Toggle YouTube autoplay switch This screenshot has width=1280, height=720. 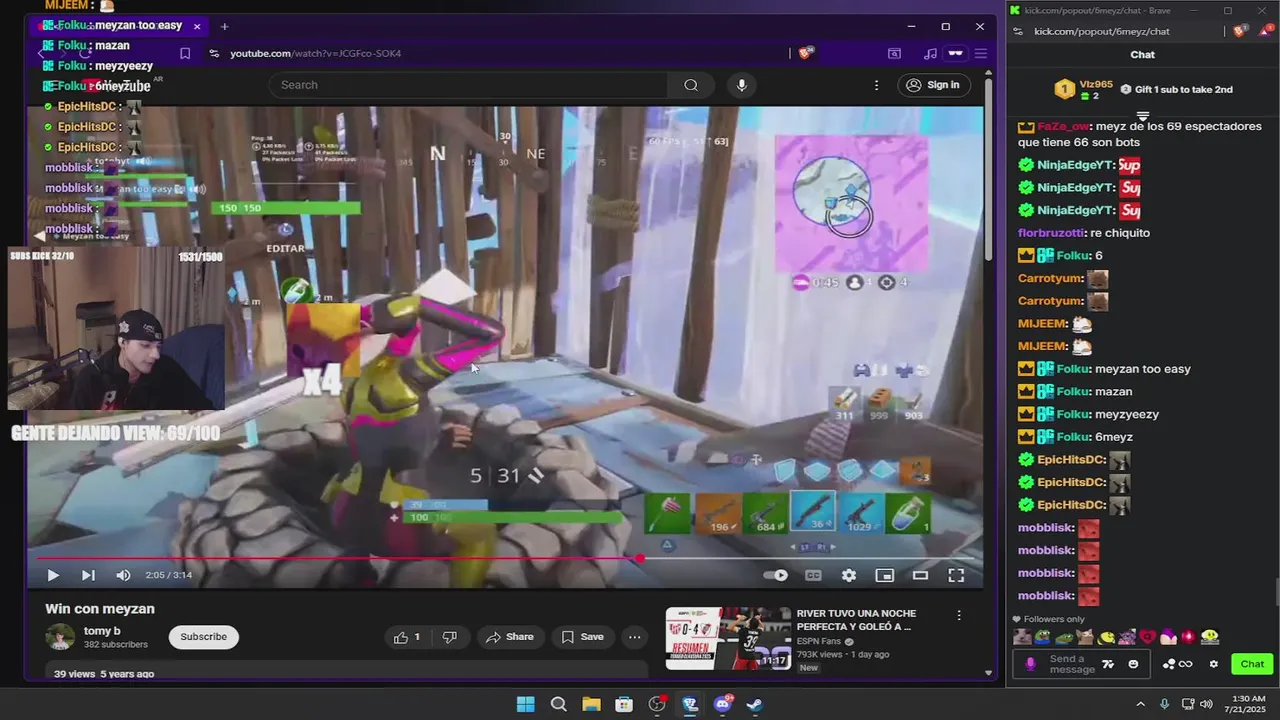pyautogui.click(x=776, y=575)
